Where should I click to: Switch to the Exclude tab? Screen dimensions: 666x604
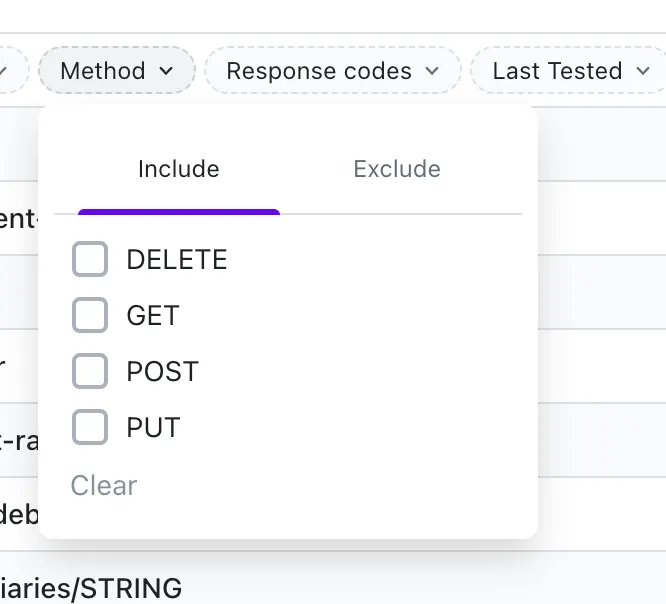pos(397,169)
